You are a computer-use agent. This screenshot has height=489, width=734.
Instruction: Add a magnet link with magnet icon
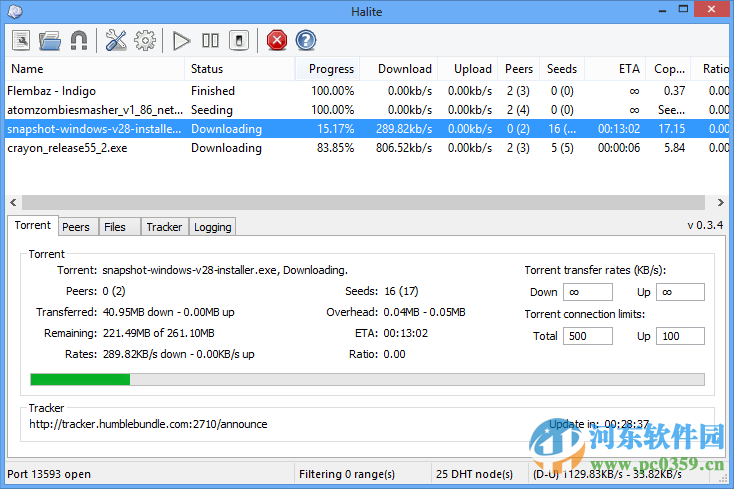click(79, 41)
